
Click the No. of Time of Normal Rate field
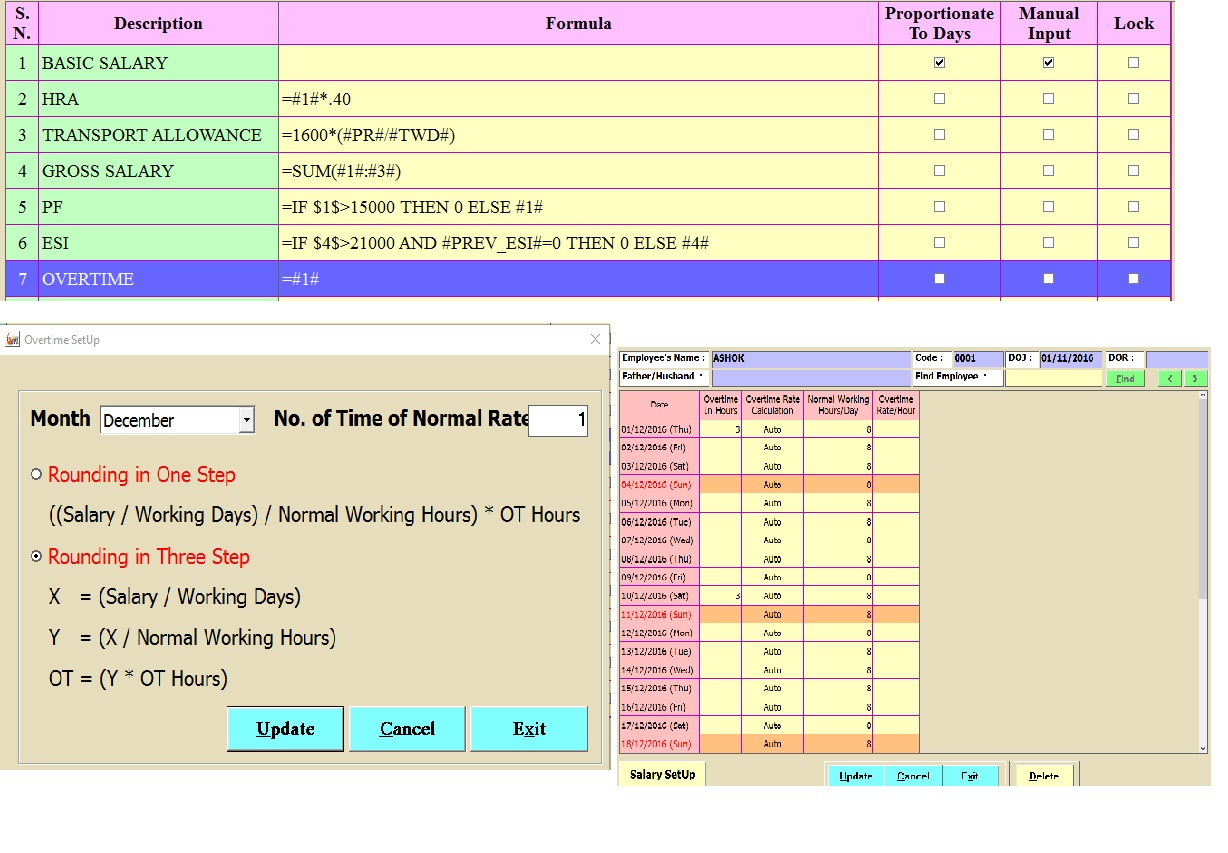(x=557, y=420)
